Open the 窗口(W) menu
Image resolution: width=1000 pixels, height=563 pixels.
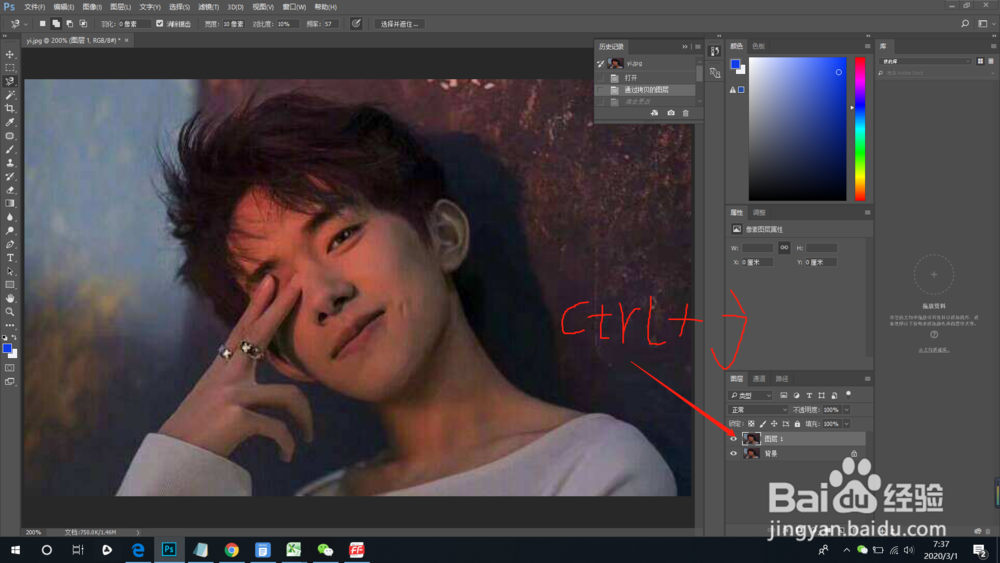pos(294,7)
